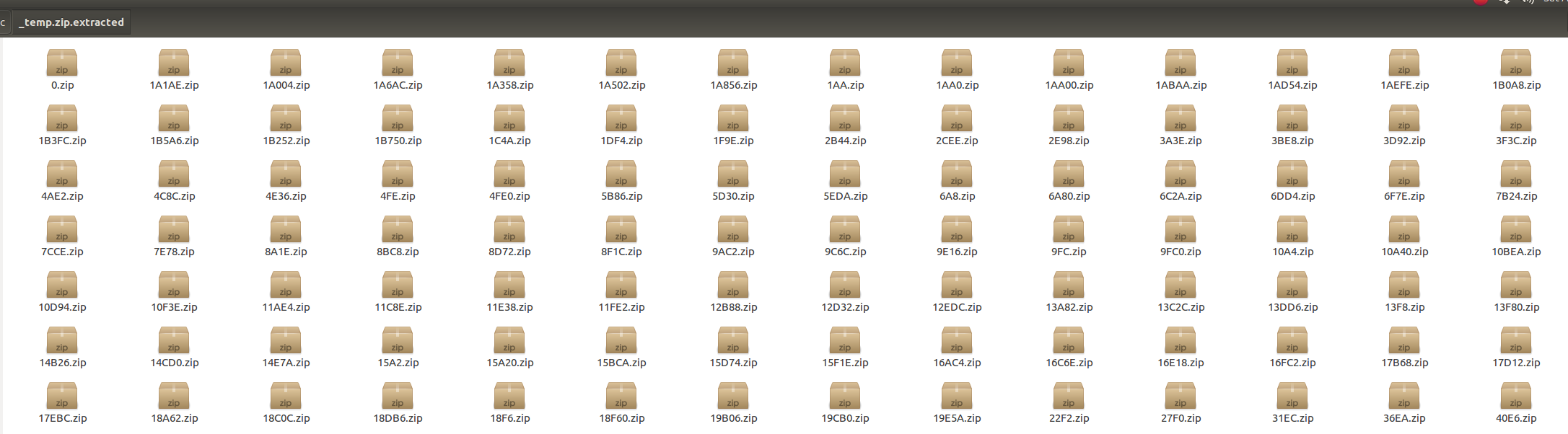Image resolution: width=1568 pixels, height=434 pixels.
Task: Select the 1AEFE.zip icon
Action: (1404, 63)
